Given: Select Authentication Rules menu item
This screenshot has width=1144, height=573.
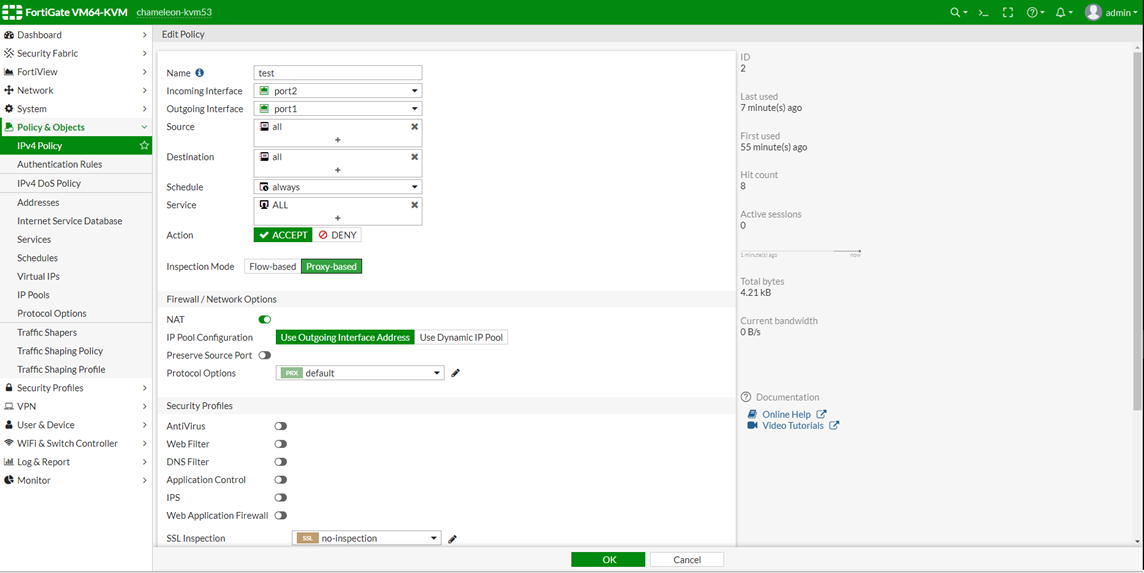Looking at the screenshot, I should (x=59, y=164).
